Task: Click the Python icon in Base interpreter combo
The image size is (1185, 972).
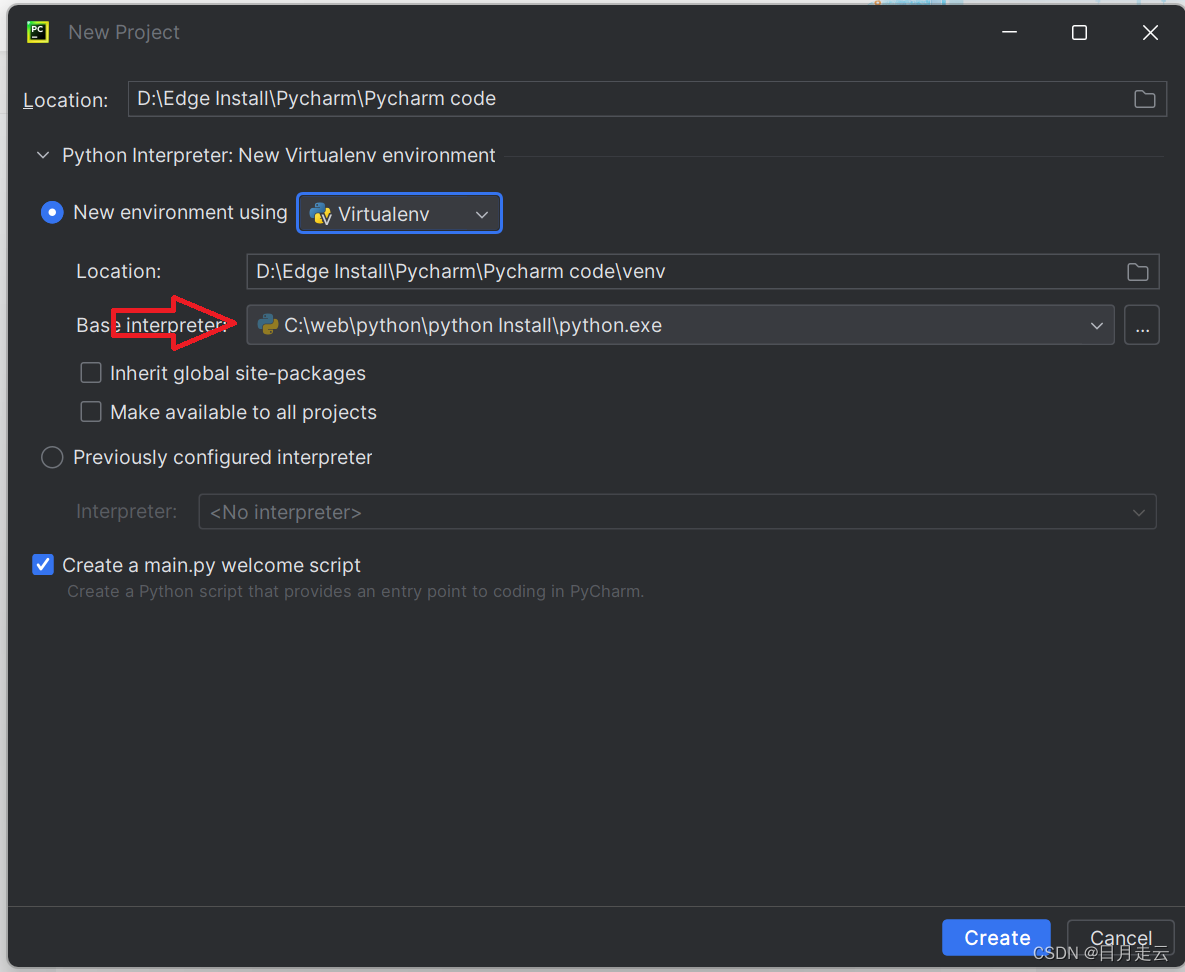Action: [x=268, y=325]
